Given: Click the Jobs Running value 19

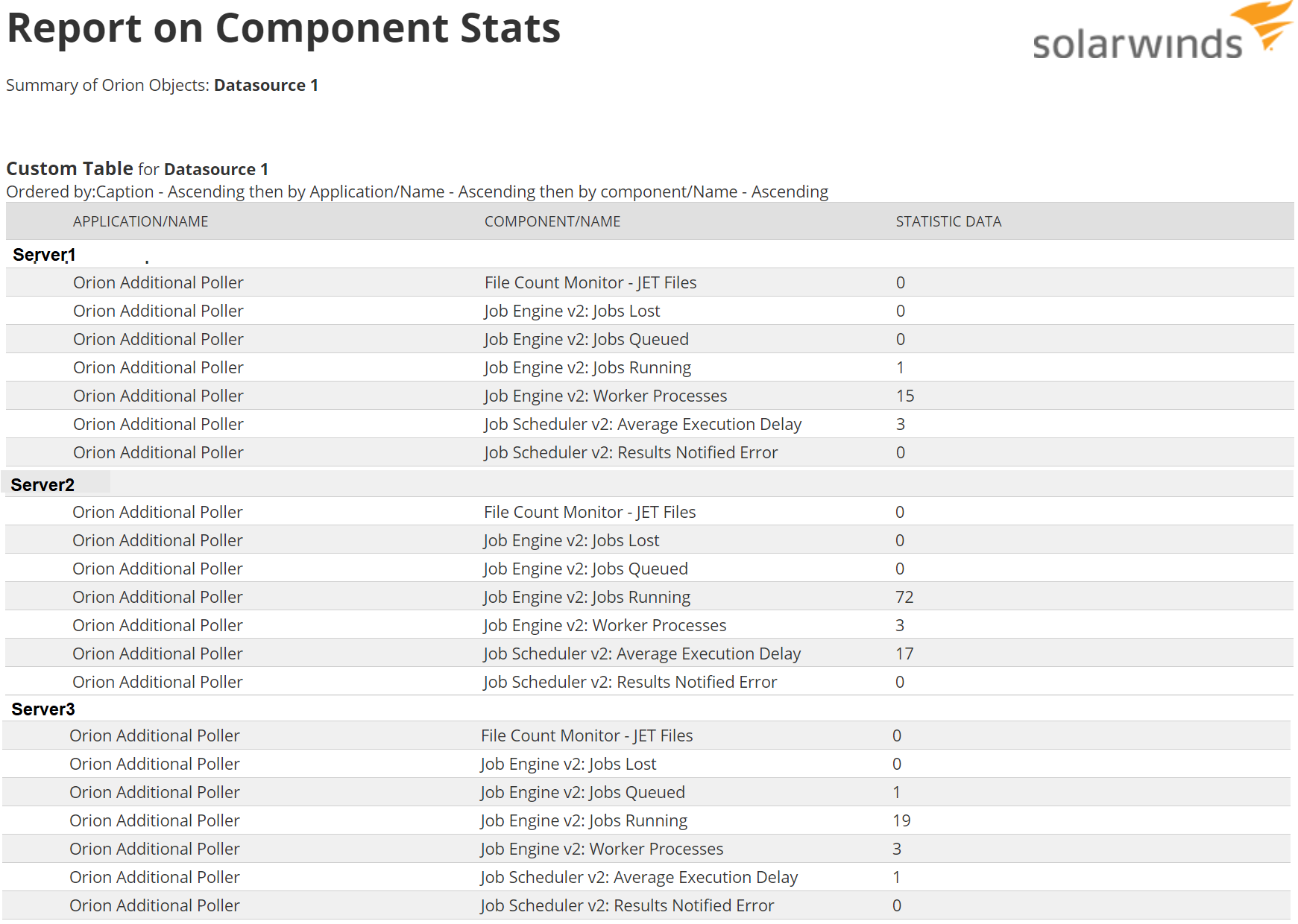Looking at the screenshot, I should click(901, 821).
